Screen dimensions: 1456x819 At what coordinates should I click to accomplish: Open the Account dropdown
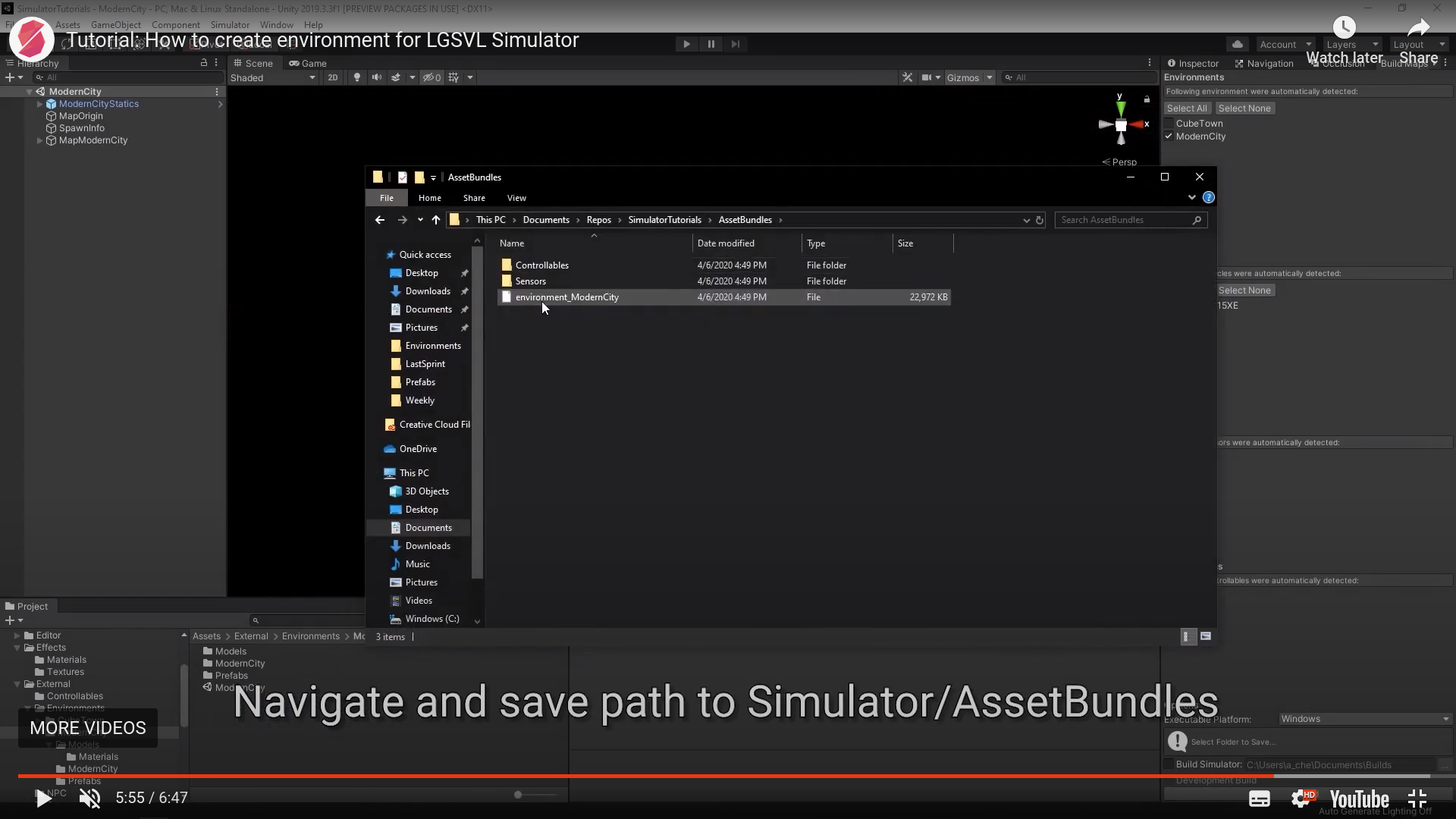pyautogui.click(x=1285, y=44)
